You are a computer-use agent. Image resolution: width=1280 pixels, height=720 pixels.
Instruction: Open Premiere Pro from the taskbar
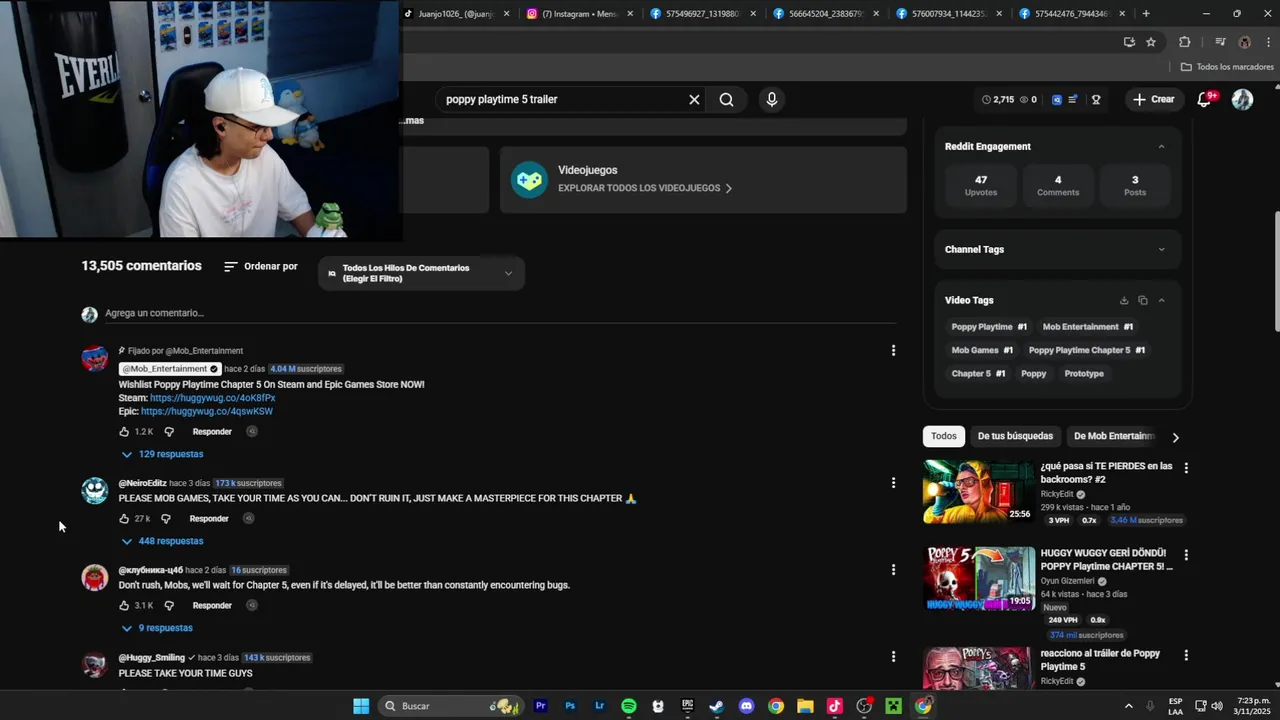click(x=541, y=706)
